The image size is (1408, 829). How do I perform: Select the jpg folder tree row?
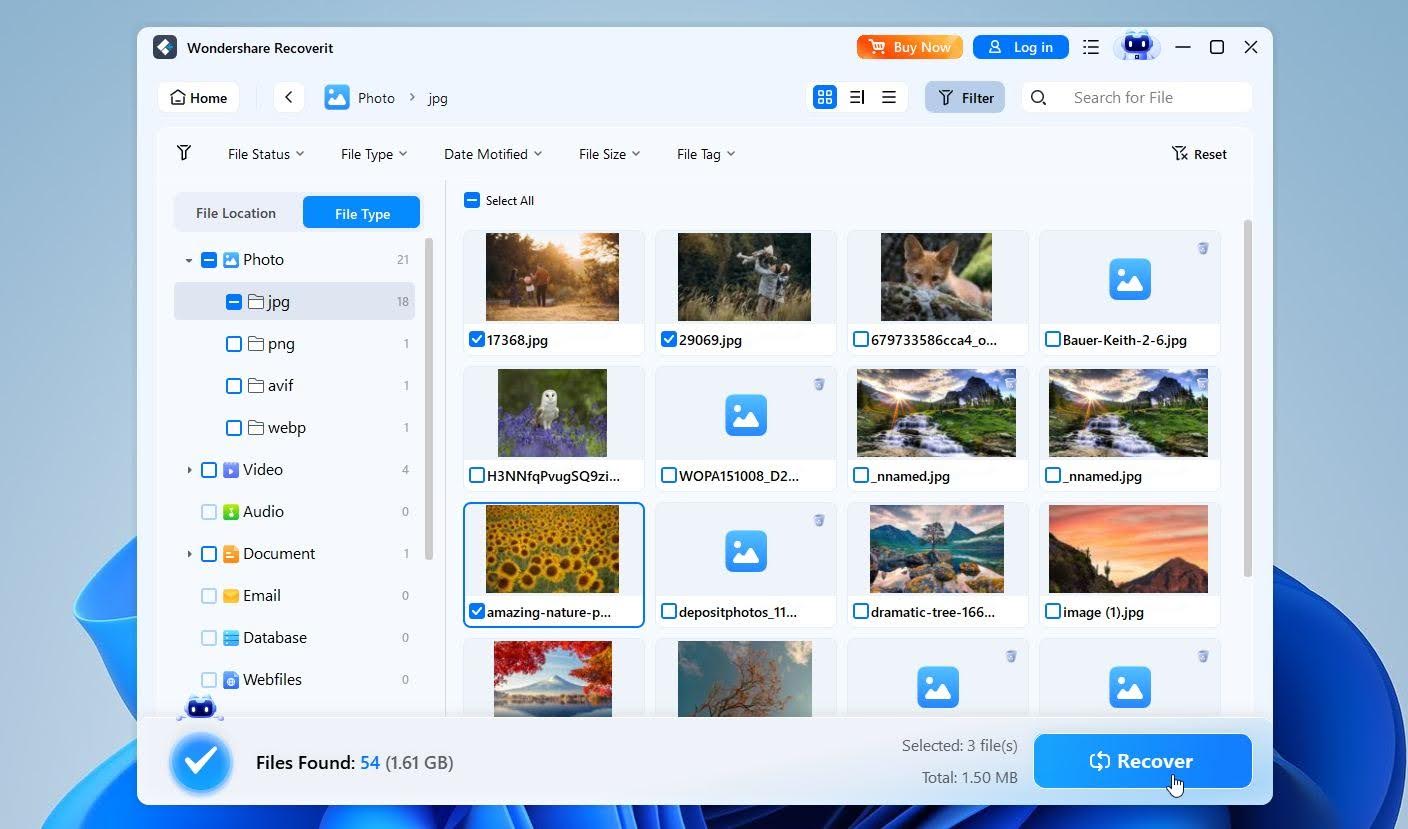pos(294,301)
